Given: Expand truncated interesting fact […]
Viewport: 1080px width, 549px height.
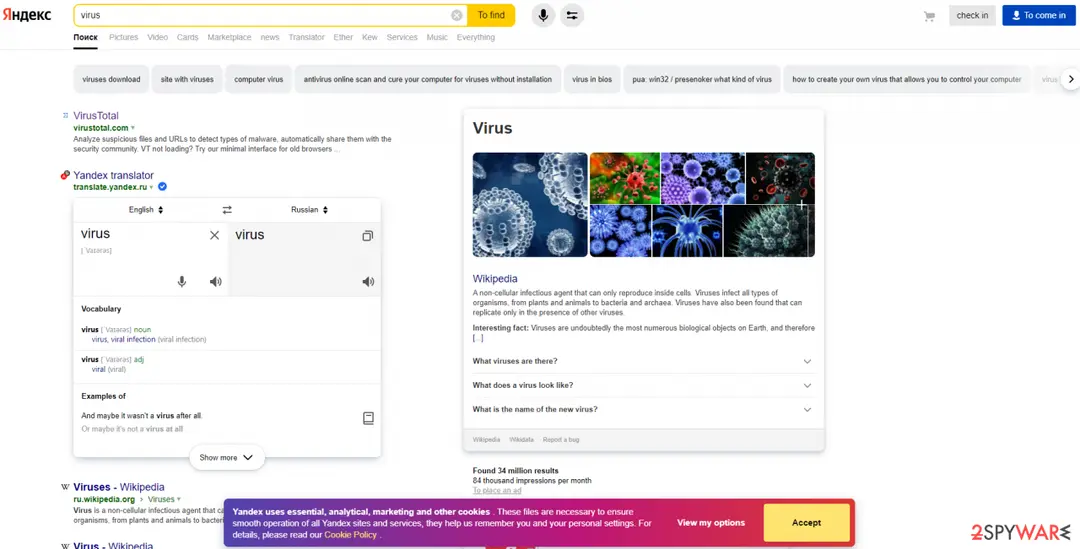Looking at the screenshot, I should coord(478,338).
